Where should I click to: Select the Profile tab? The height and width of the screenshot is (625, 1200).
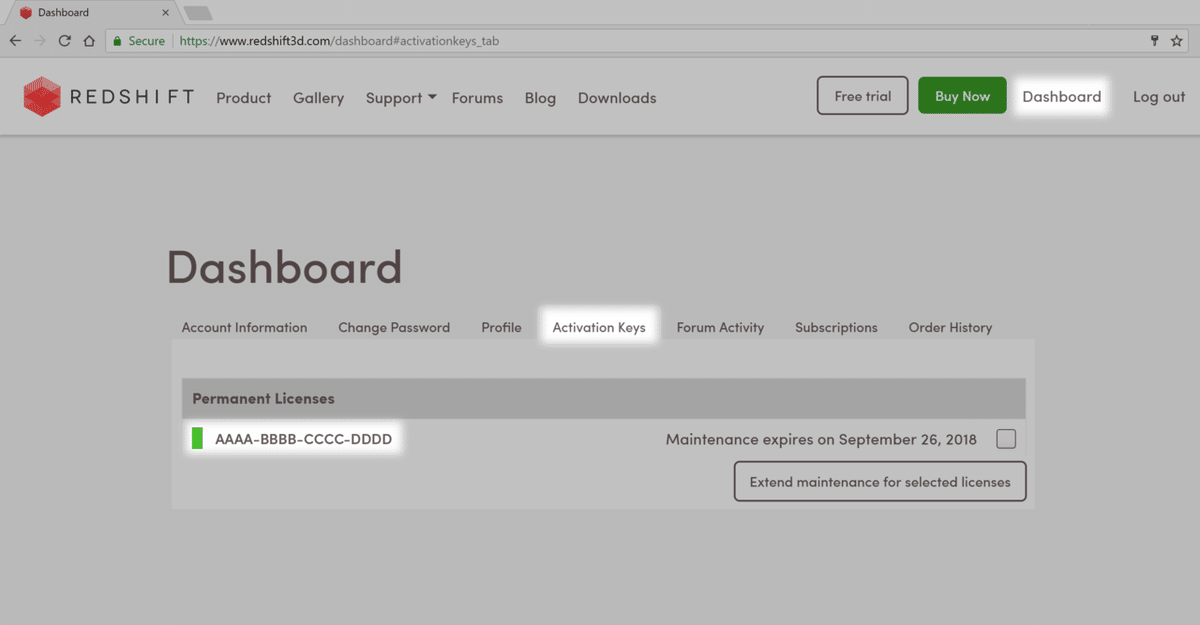[x=501, y=327]
